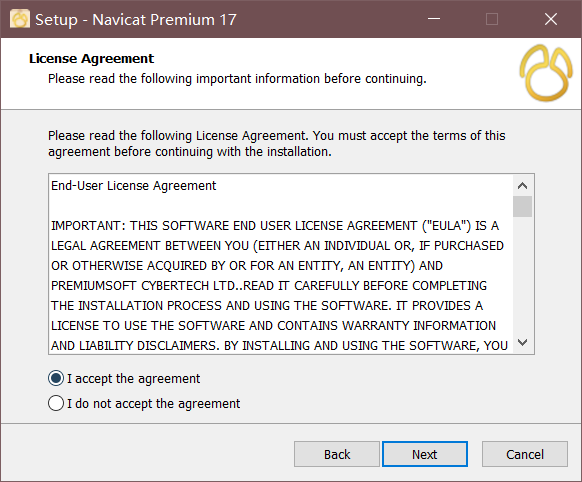The width and height of the screenshot is (582, 482).
Task: Choose "I do not accept the agreement"
Action: coord(144,403)
